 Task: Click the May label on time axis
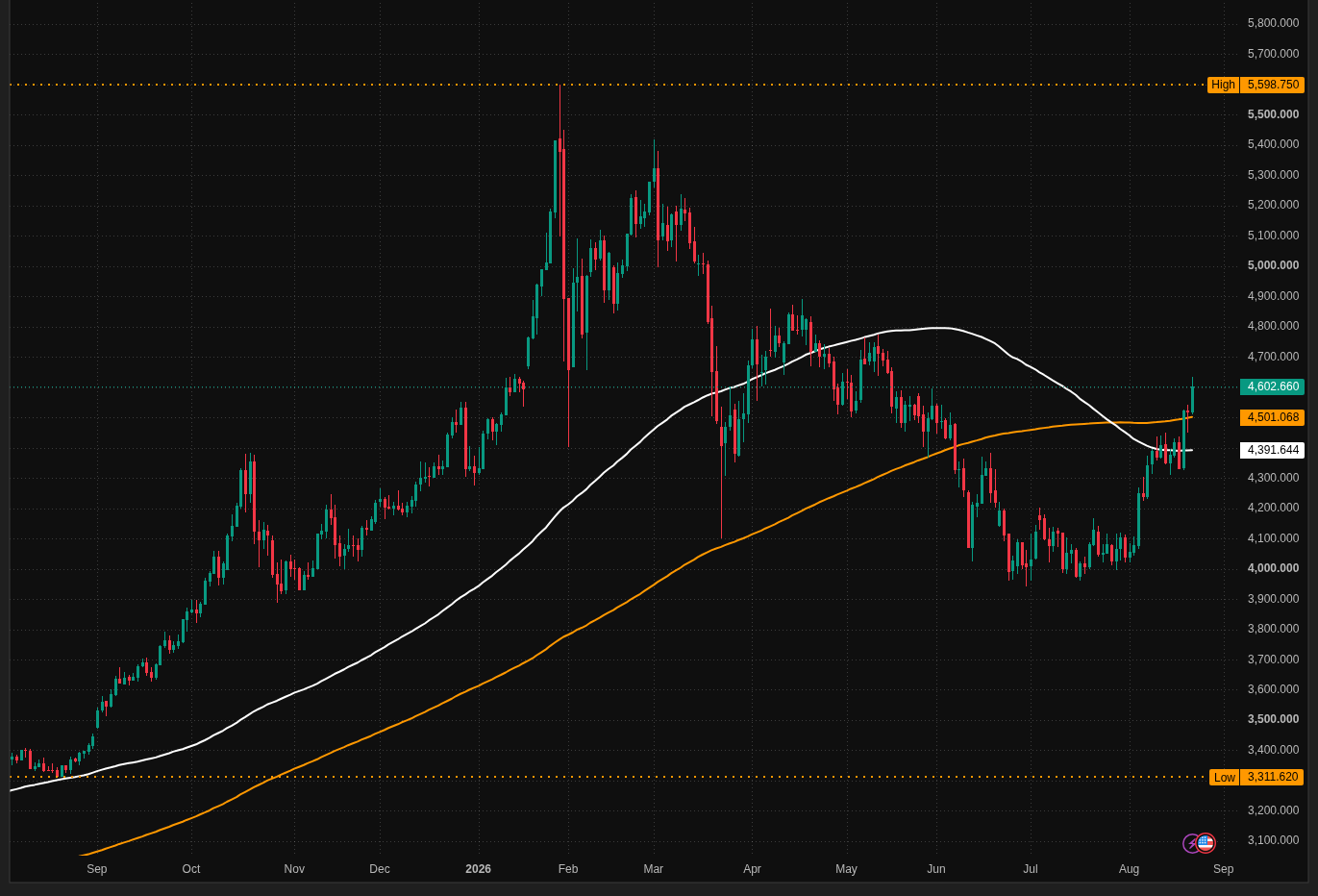(846, 869)
